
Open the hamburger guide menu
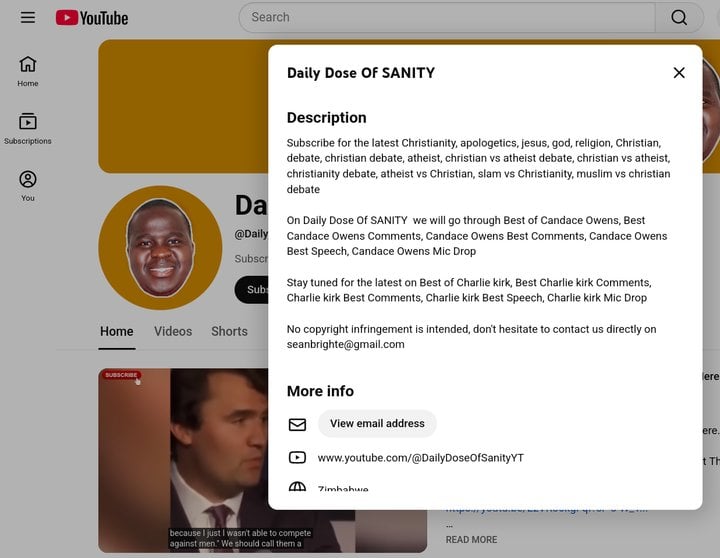click(28, 17)
